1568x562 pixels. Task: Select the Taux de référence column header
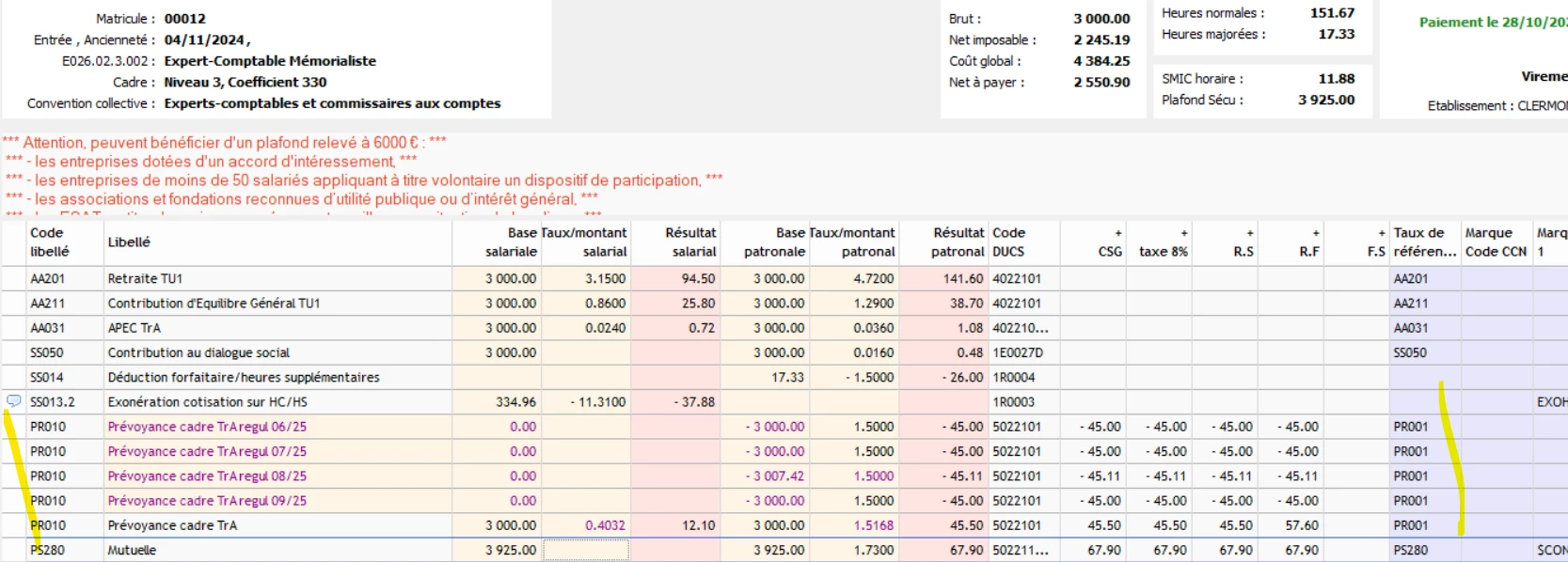pyautogui.click(x=1424, y=242)
